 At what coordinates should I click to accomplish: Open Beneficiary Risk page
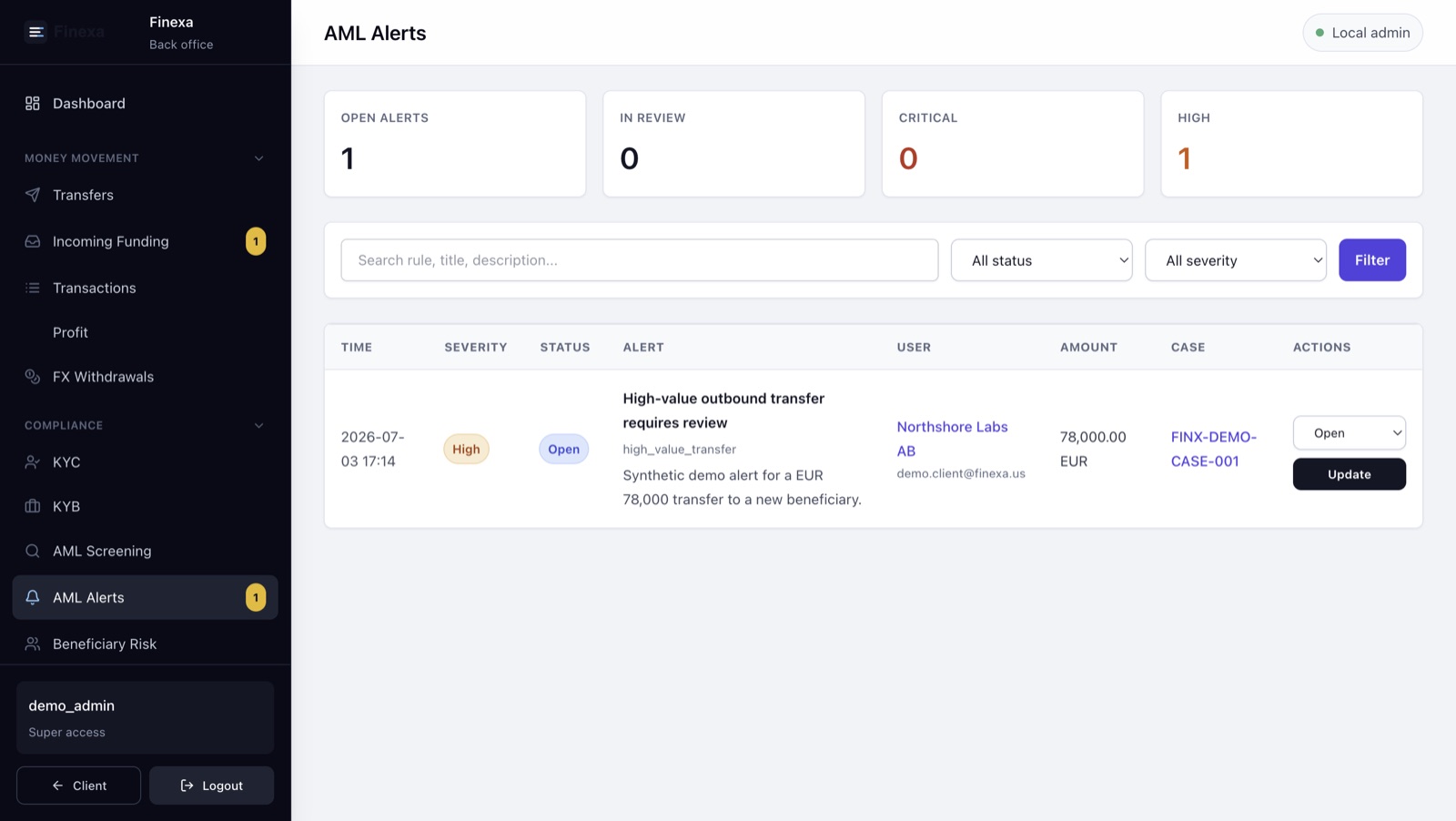click(x=146, y=644)
